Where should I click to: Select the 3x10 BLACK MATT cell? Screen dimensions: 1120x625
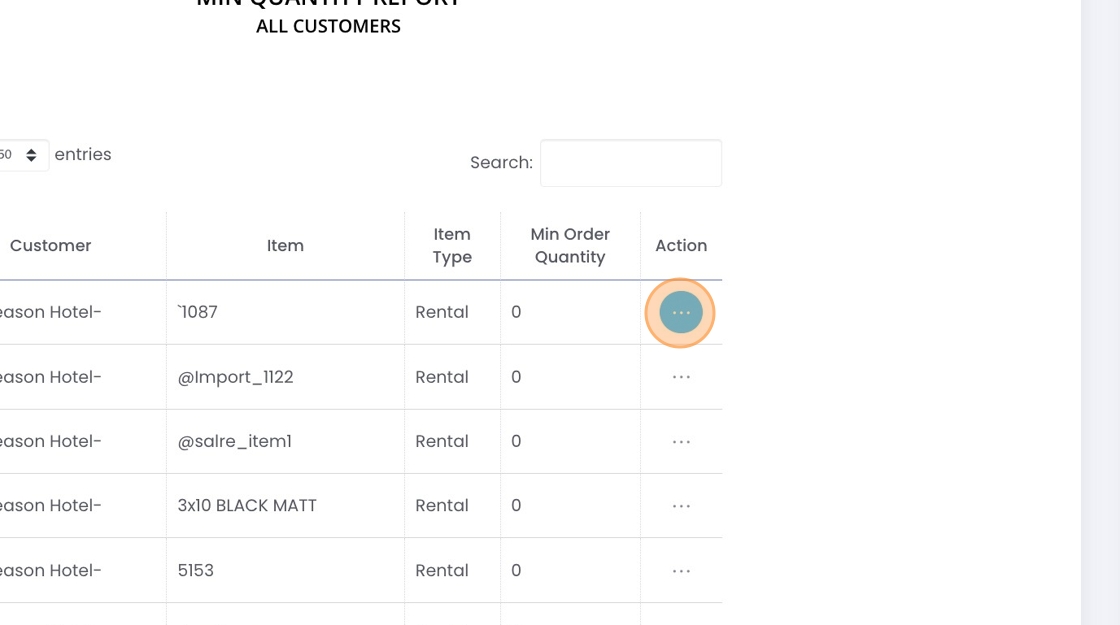pos(247,506)
